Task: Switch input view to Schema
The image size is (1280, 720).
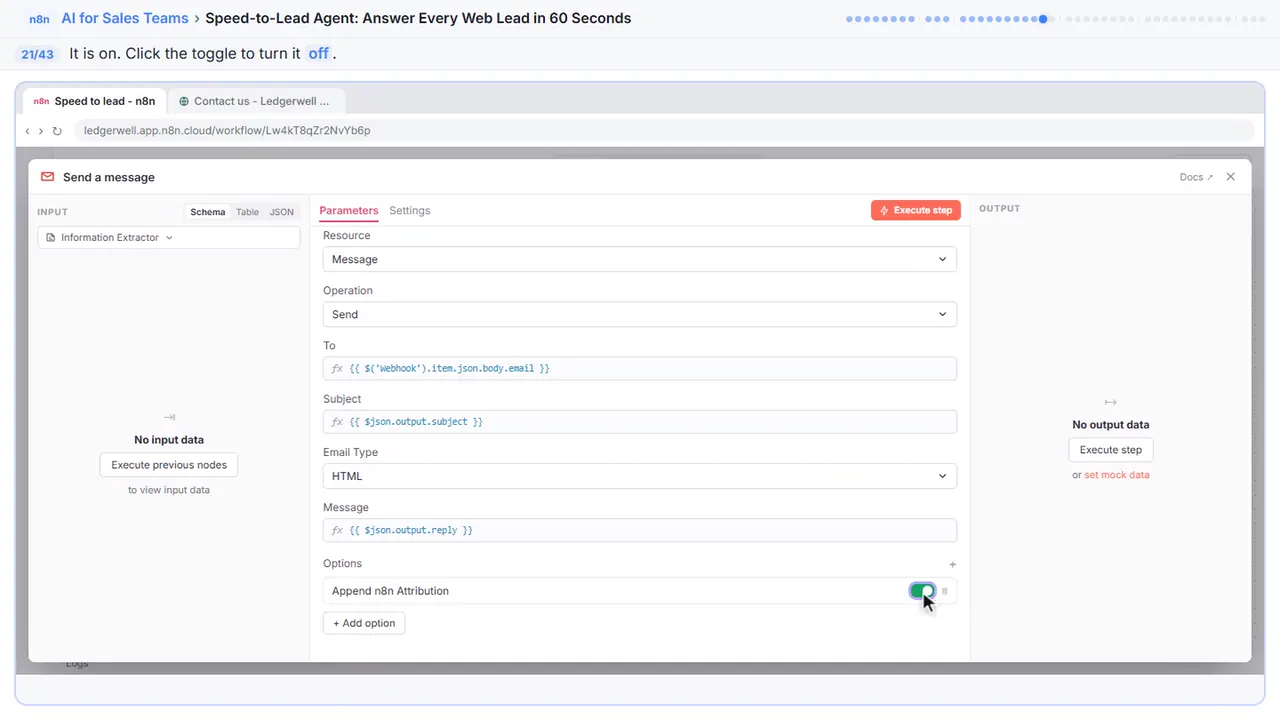Action: point(208,212)
